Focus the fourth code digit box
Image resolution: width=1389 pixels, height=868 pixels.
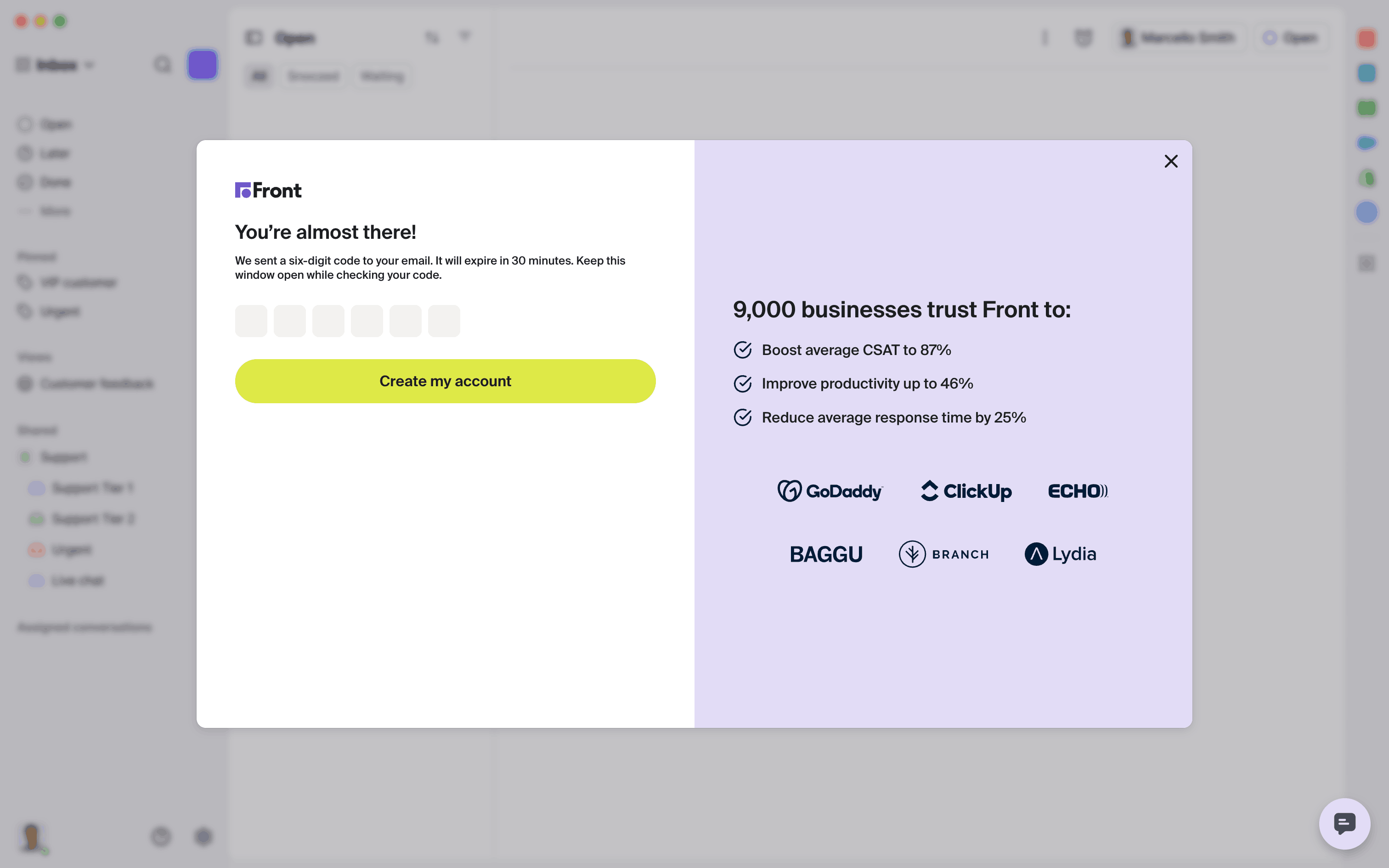pos(367,321)
